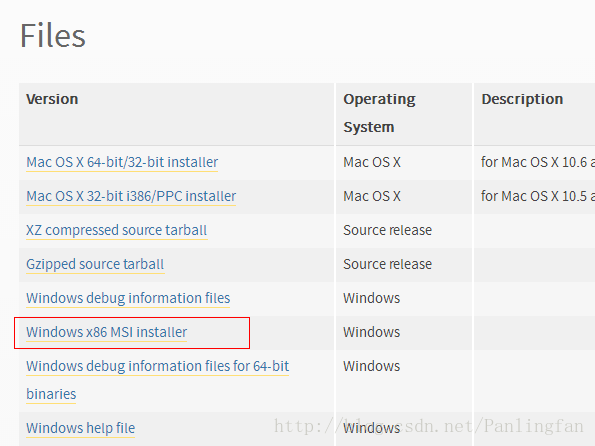Screen dimensions: 595x446
Task: Click Source release cell for Gzipped tarball row
Action: 387,264
